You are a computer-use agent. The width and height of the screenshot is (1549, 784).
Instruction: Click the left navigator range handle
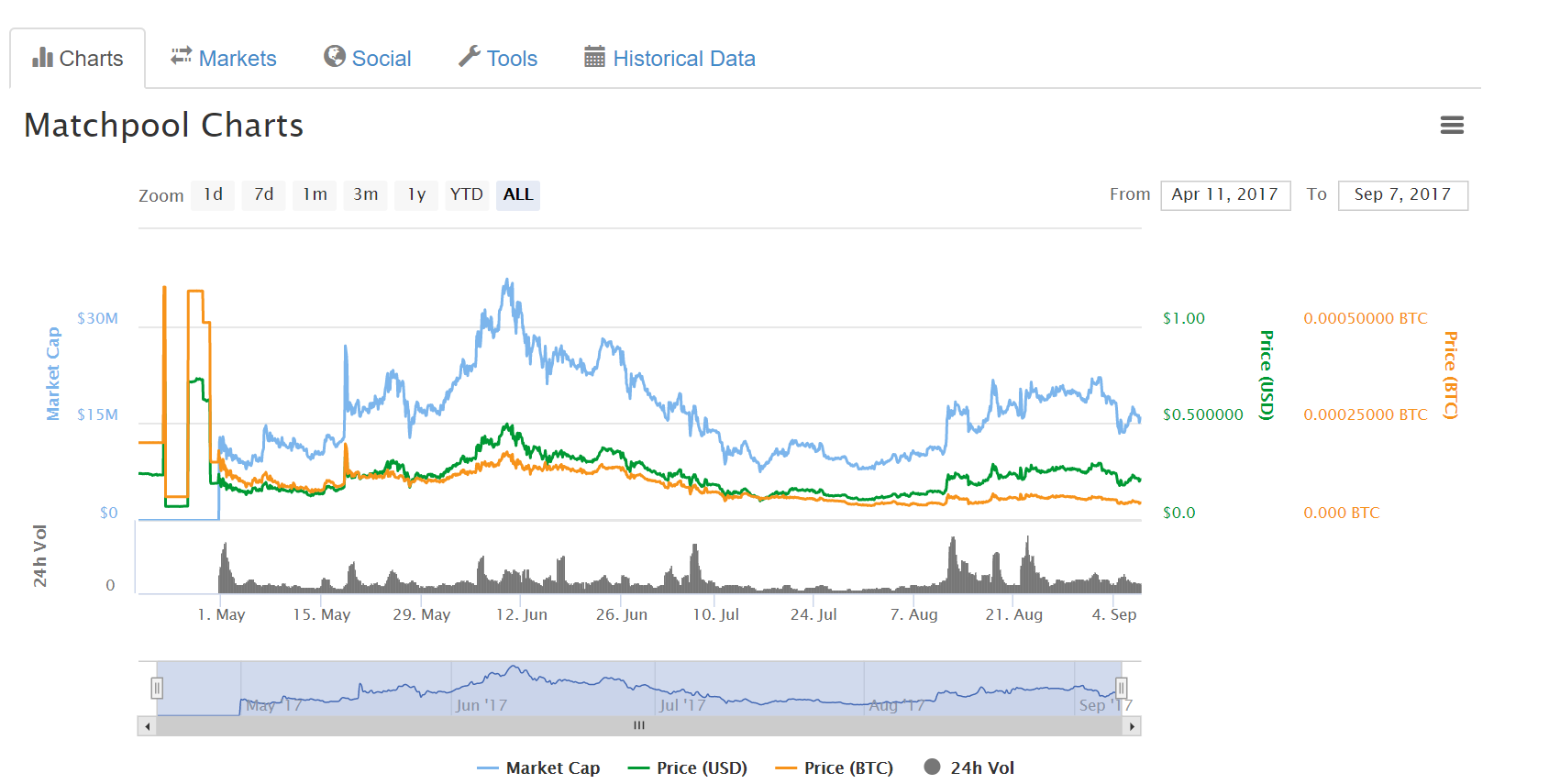pyautogui.click(x=158, y=688)
